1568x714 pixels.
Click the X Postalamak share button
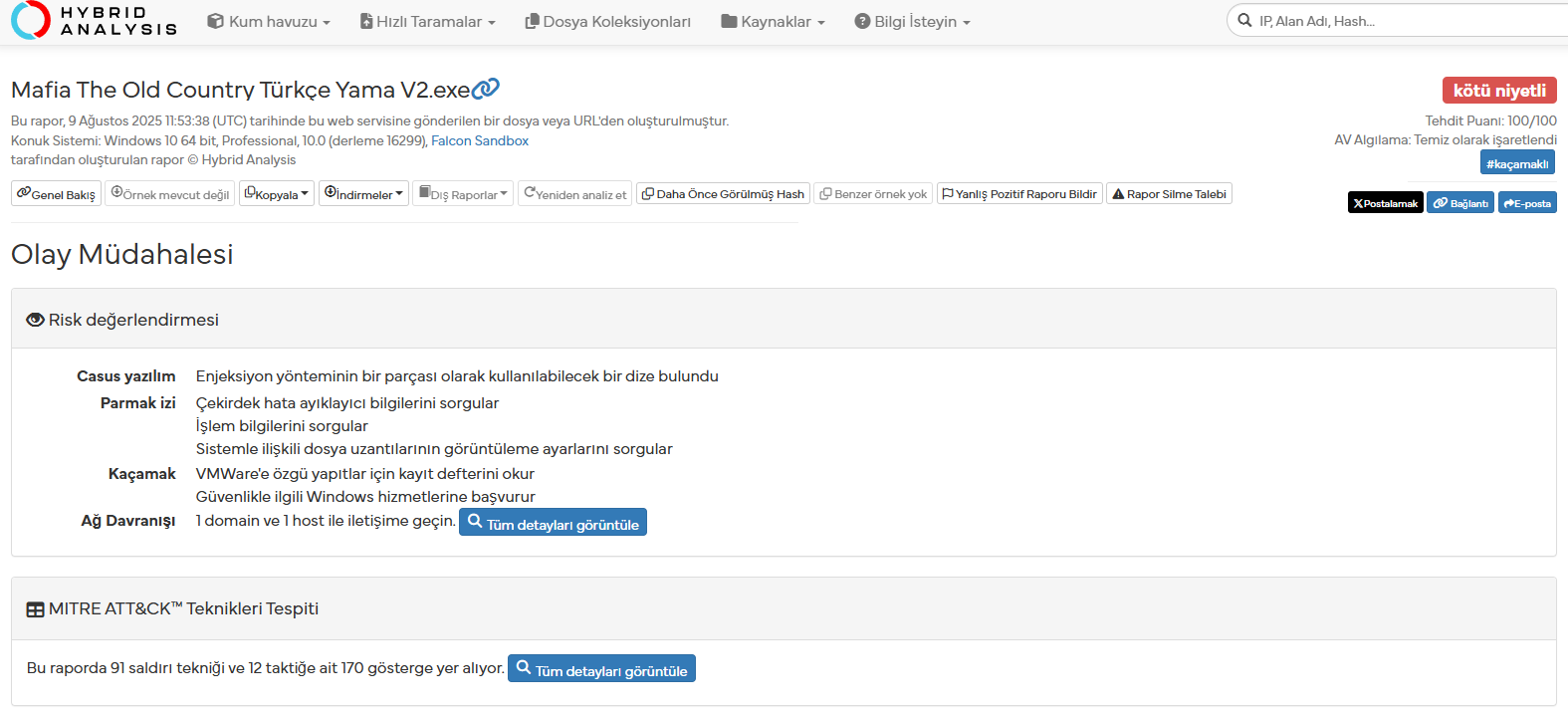1385,203
